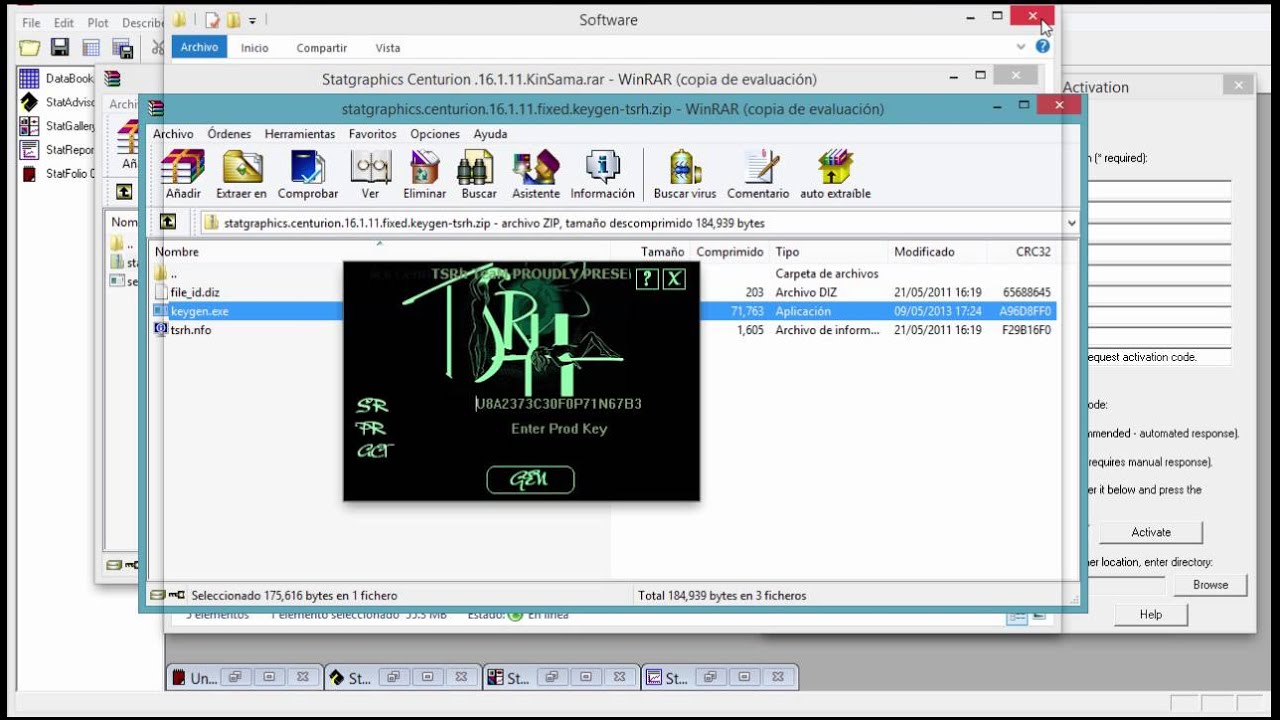This screenshot has width=1280, height=720.
Task: Select the StatReporter icon in Statgraphics
Action: click(x=30, y=150)
